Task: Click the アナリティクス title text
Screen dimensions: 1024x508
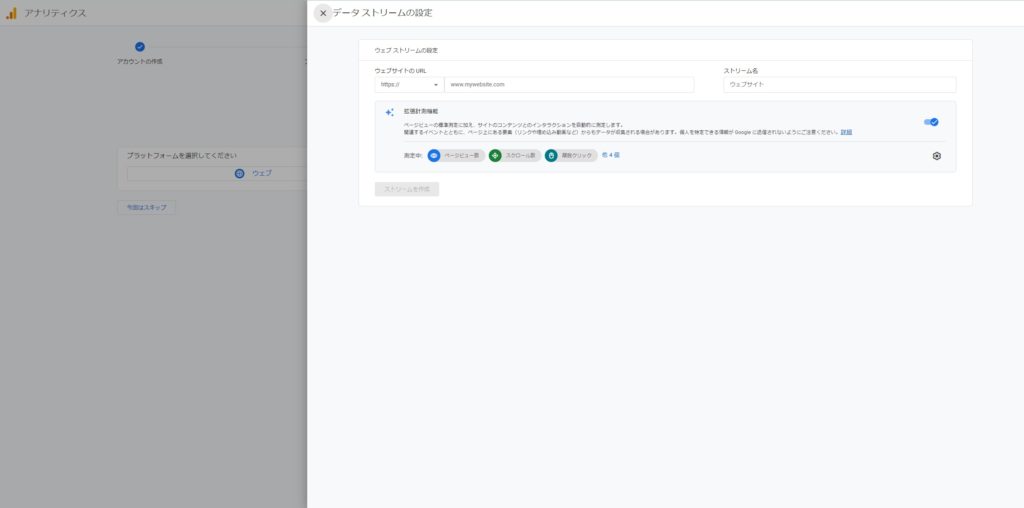Action: (55, 13)
